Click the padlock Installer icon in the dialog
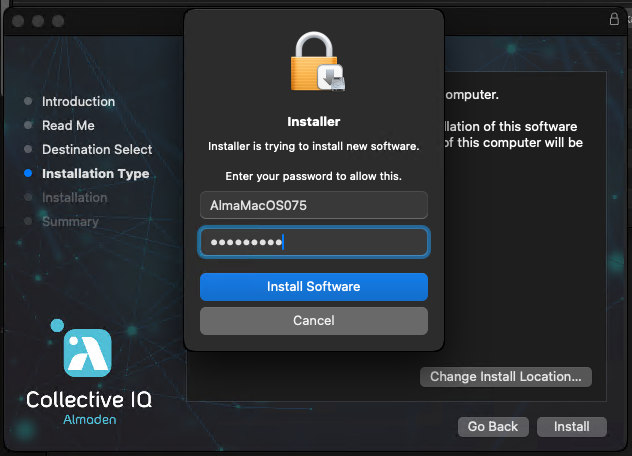Image resolution: width=632 pixels, height=456 pixels. point(314,64)
